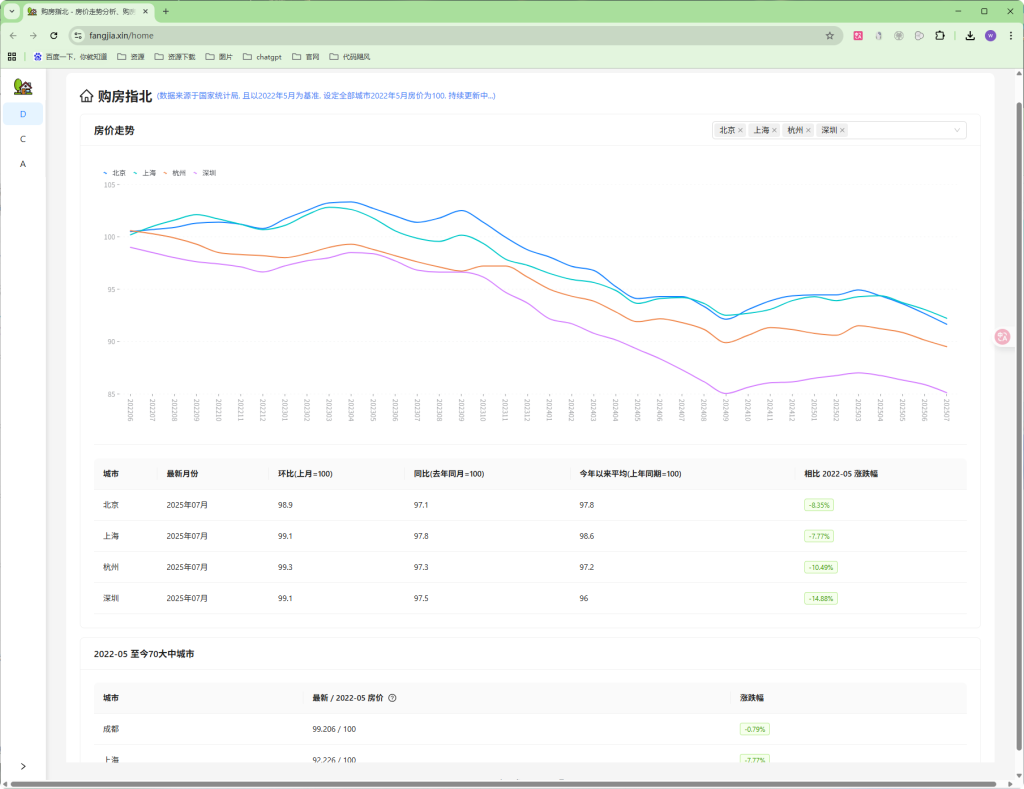Viewport: 1024px width, 789px height.
Task: Open the apps grid in bookmarks bar
Action: pyautogui.click(x=12, y=57)
